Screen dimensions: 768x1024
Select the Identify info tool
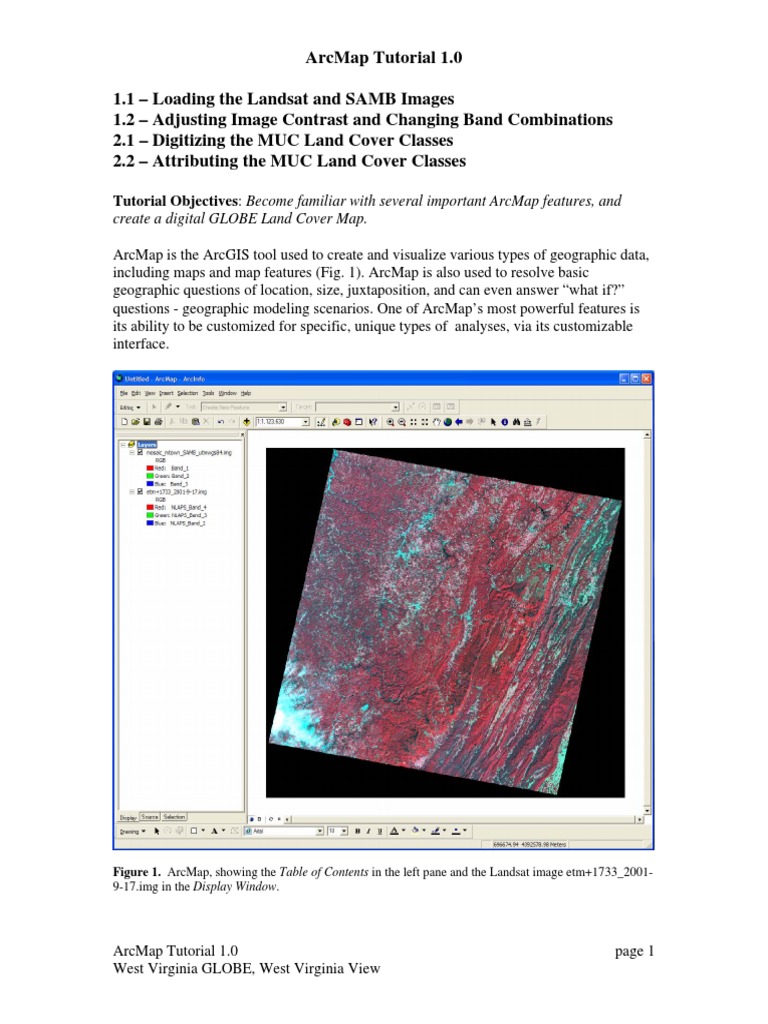[x=504, y=422]
